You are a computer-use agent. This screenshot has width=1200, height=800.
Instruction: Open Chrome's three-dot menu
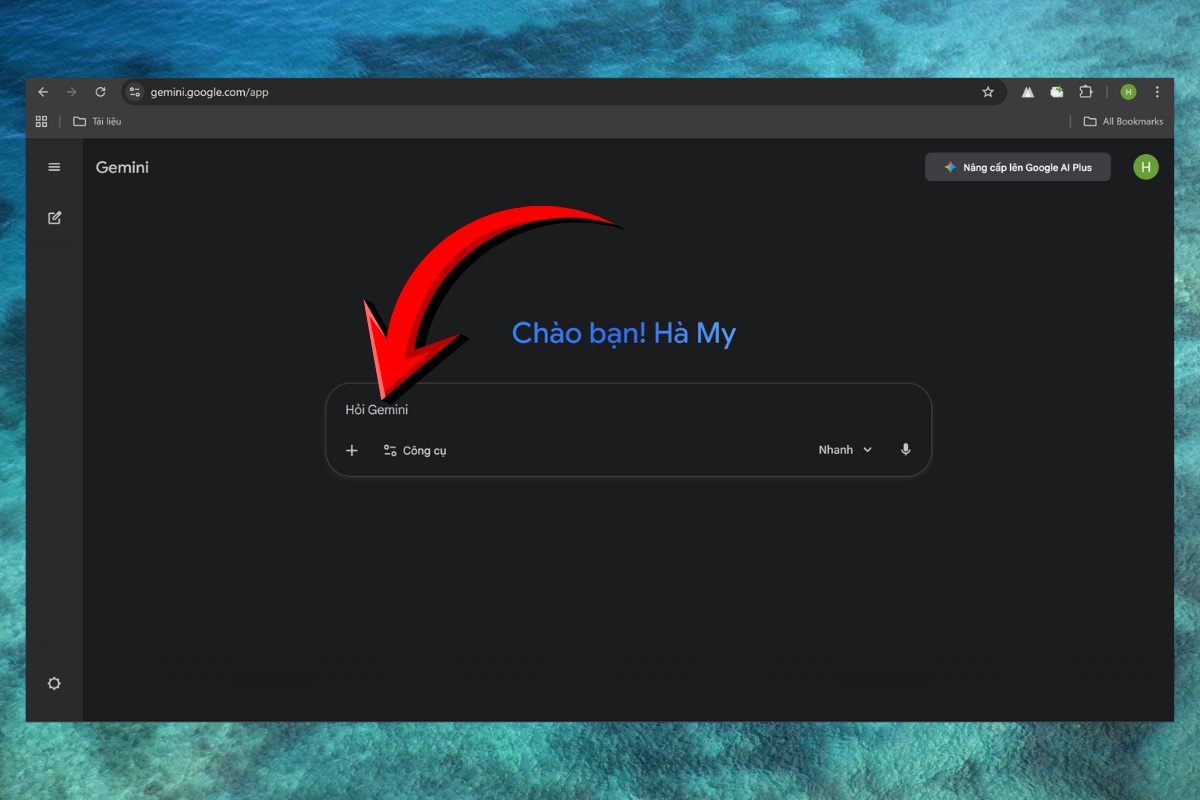click(x=1158, y=92)
